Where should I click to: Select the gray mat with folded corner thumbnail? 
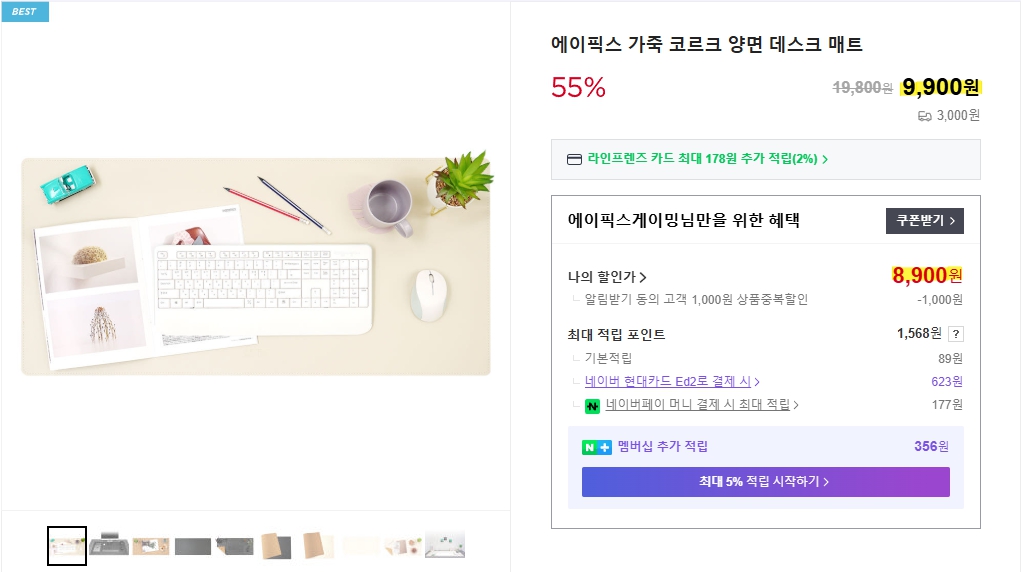235,545
